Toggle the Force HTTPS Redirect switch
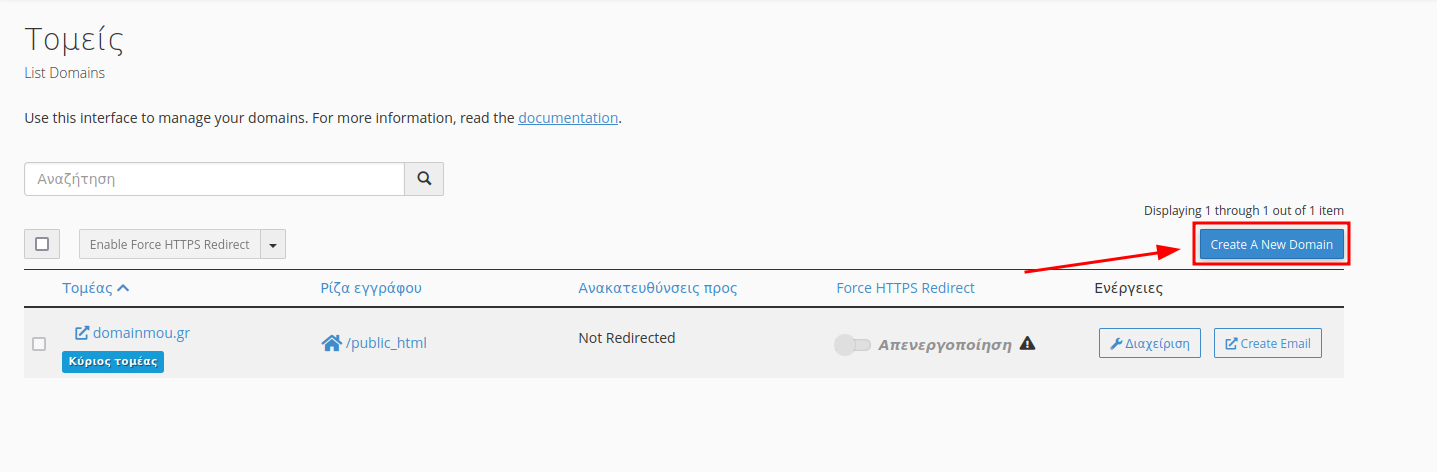The height and width of the screenshot is (472, 1437). coord(852,345)
